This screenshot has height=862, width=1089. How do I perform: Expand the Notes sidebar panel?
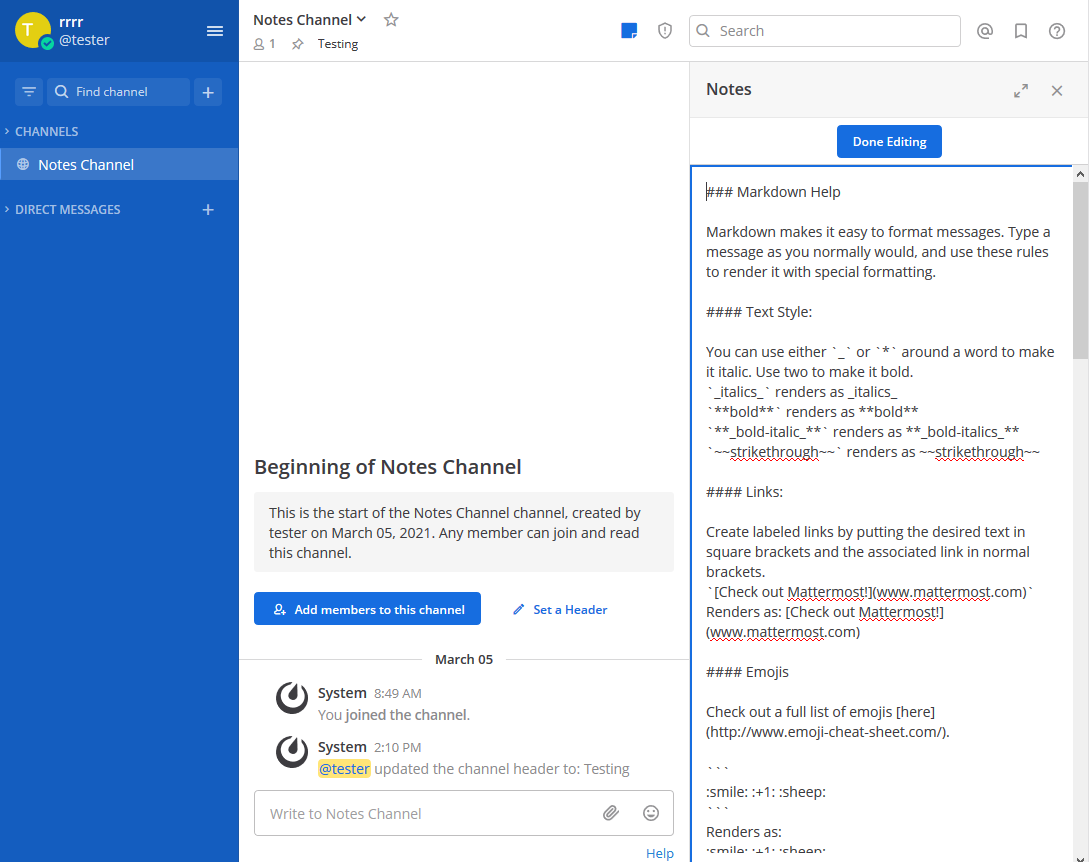(x=1020, y=90)
